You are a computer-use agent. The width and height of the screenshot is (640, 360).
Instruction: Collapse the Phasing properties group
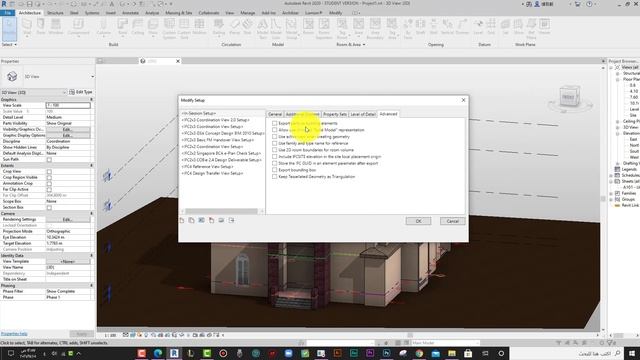[x=91, y=285]
